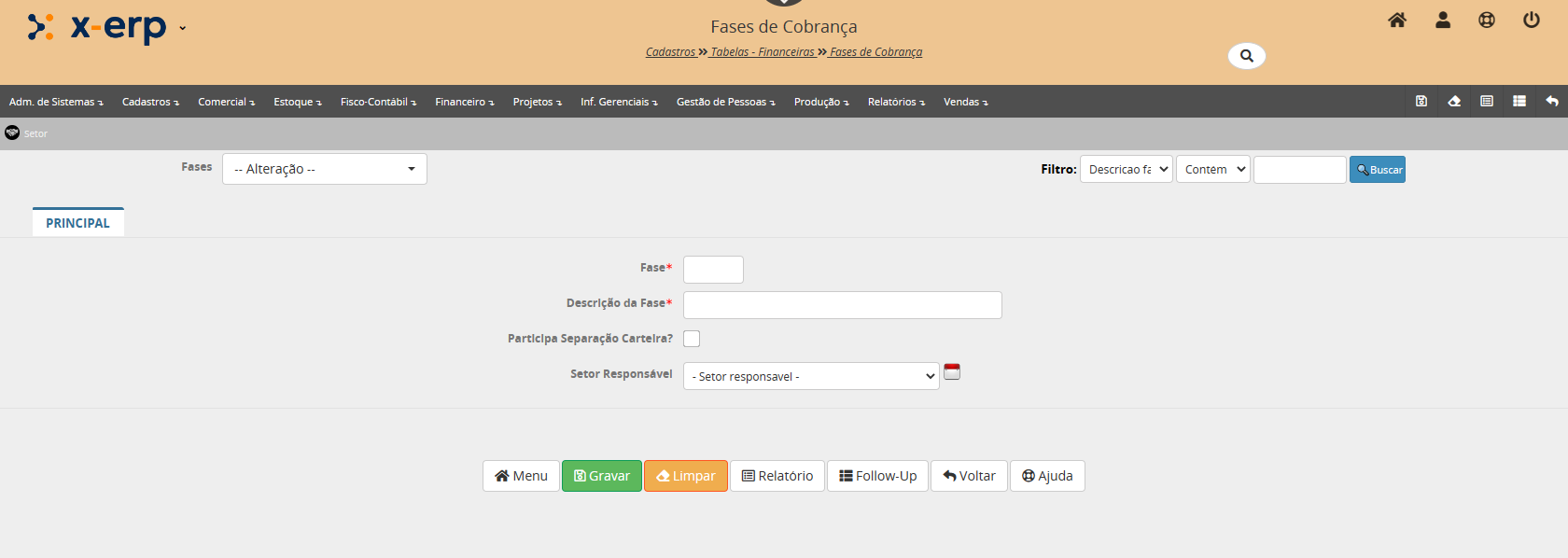Image resolution: width=1568 pixels, height=558 pixels.
Task: Select the PRINCIPAL tab
Action: point(77,223)
